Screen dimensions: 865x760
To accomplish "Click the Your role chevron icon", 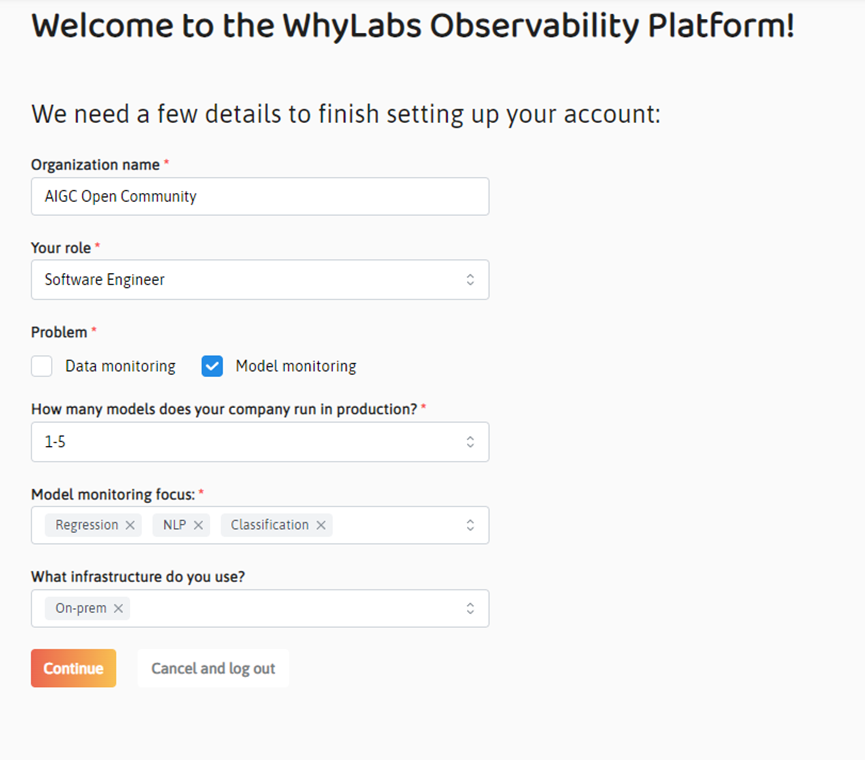I will (x=470, y=280).
